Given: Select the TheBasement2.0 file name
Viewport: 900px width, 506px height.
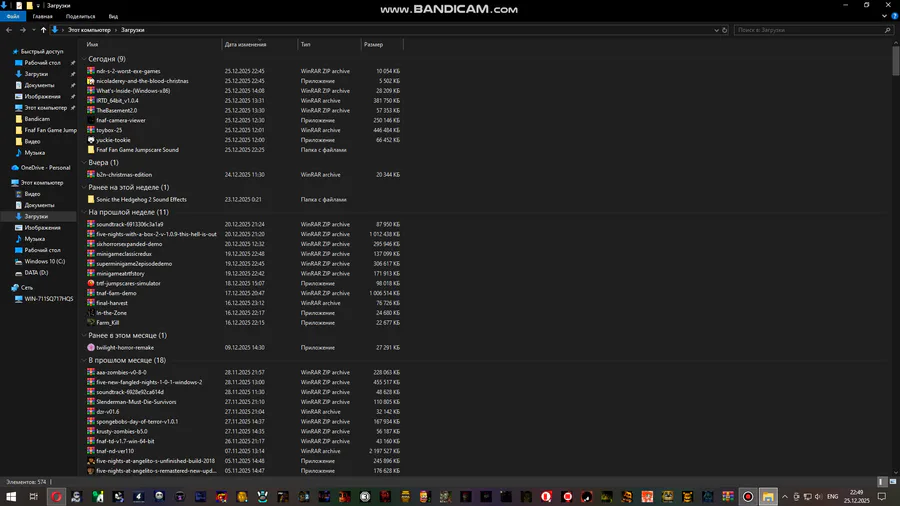Looking at the screenshot, I should (117, 111).
